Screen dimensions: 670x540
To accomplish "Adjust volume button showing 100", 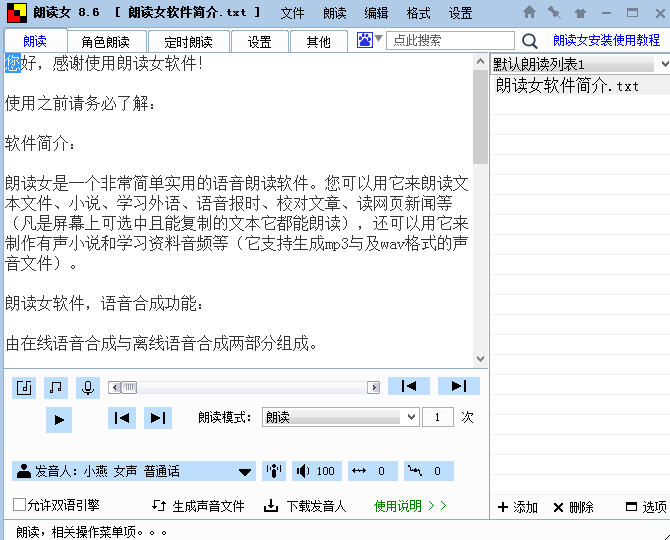I will [317, 471].
